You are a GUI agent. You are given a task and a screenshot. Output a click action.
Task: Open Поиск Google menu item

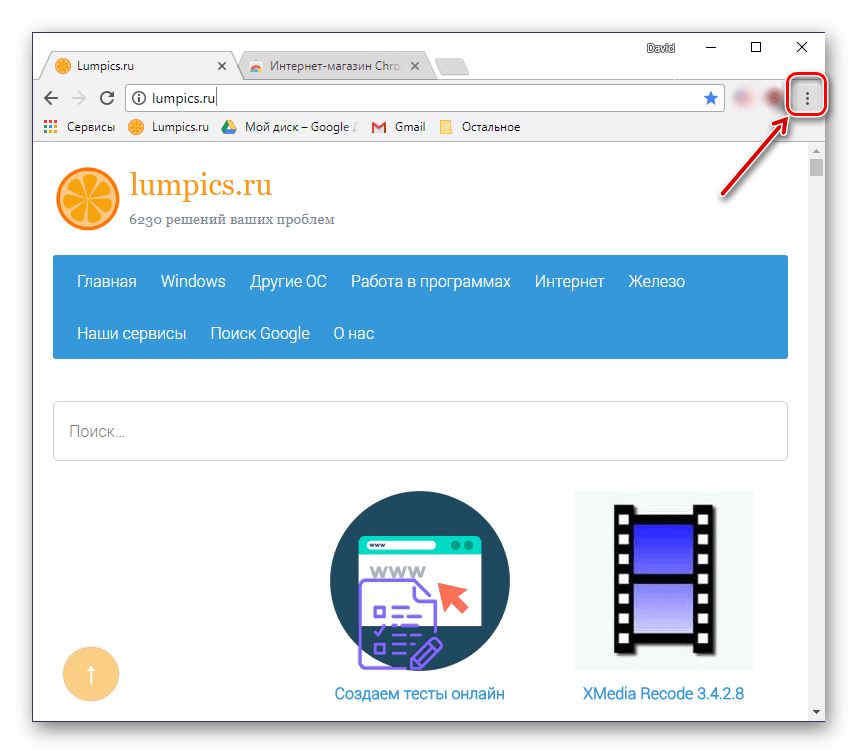click(x=260, y=333)
